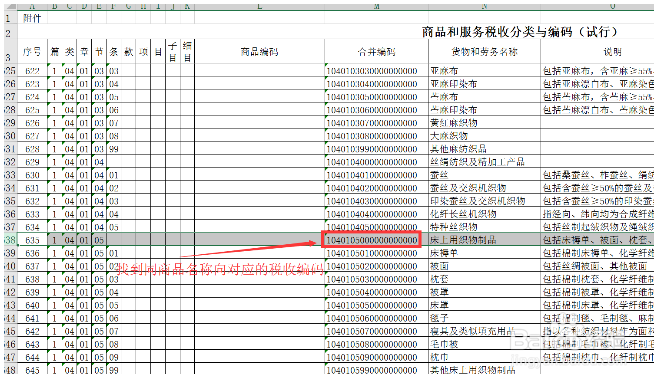Select the 亚麻印染布 name cell
Image resolution: width=665 pixels, height=384 pixels.
484,84
